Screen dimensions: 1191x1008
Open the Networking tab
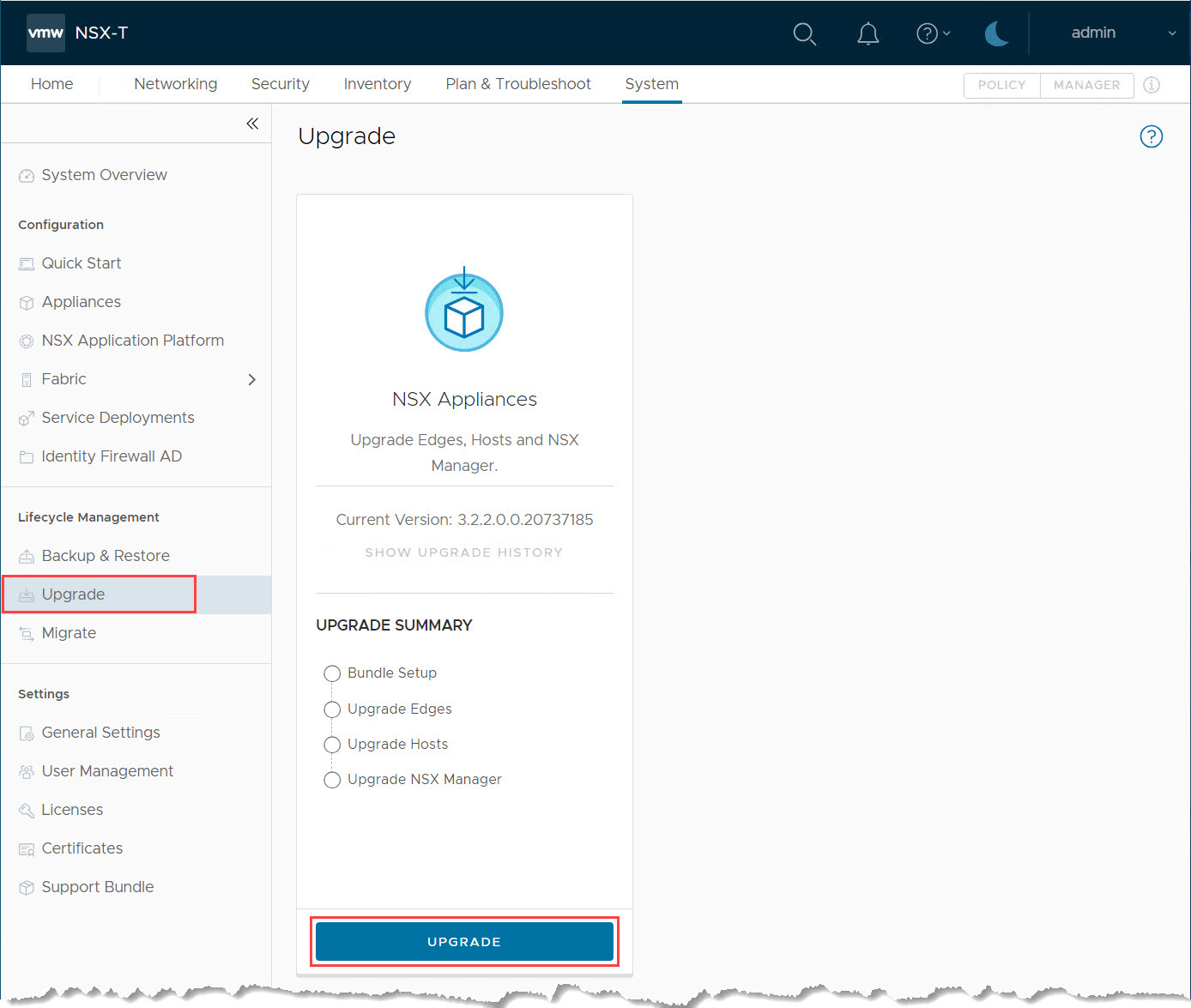(x=176, y=84)
